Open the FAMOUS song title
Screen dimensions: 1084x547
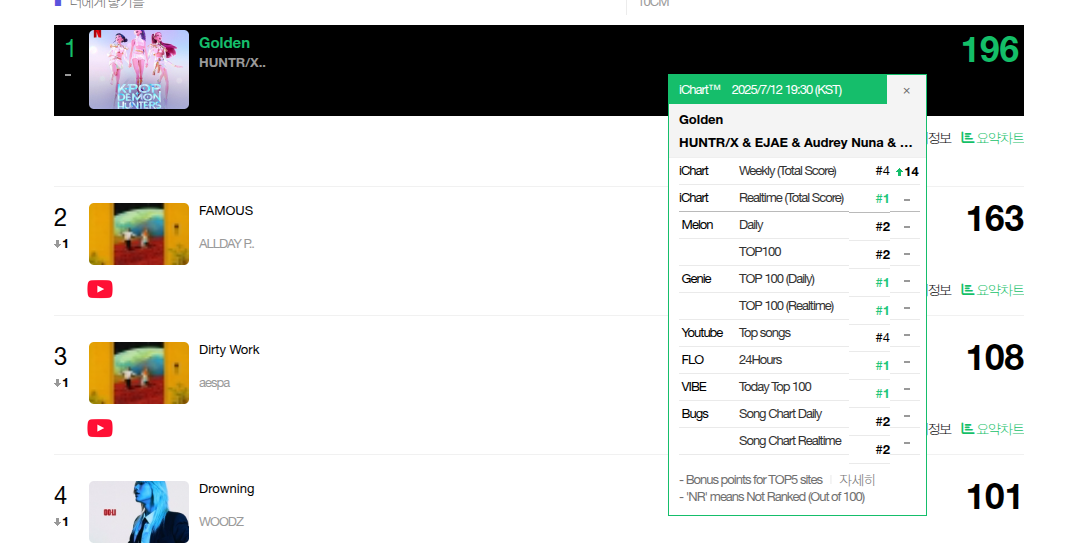226,211
